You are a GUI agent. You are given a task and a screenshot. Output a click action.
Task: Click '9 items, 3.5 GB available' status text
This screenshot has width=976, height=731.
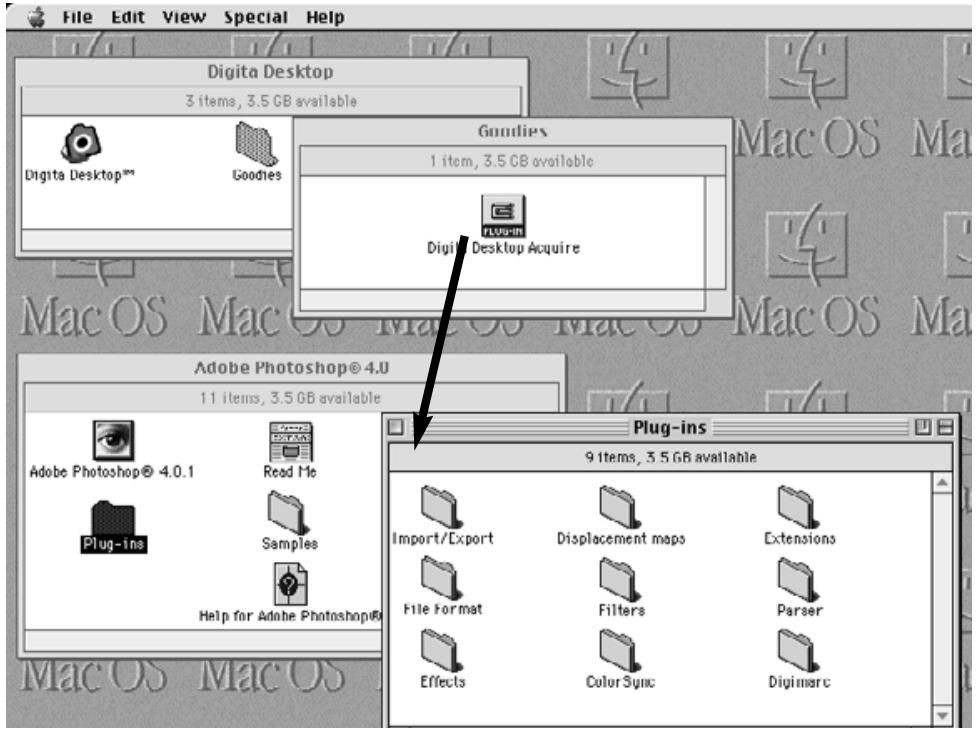[670, 458]
